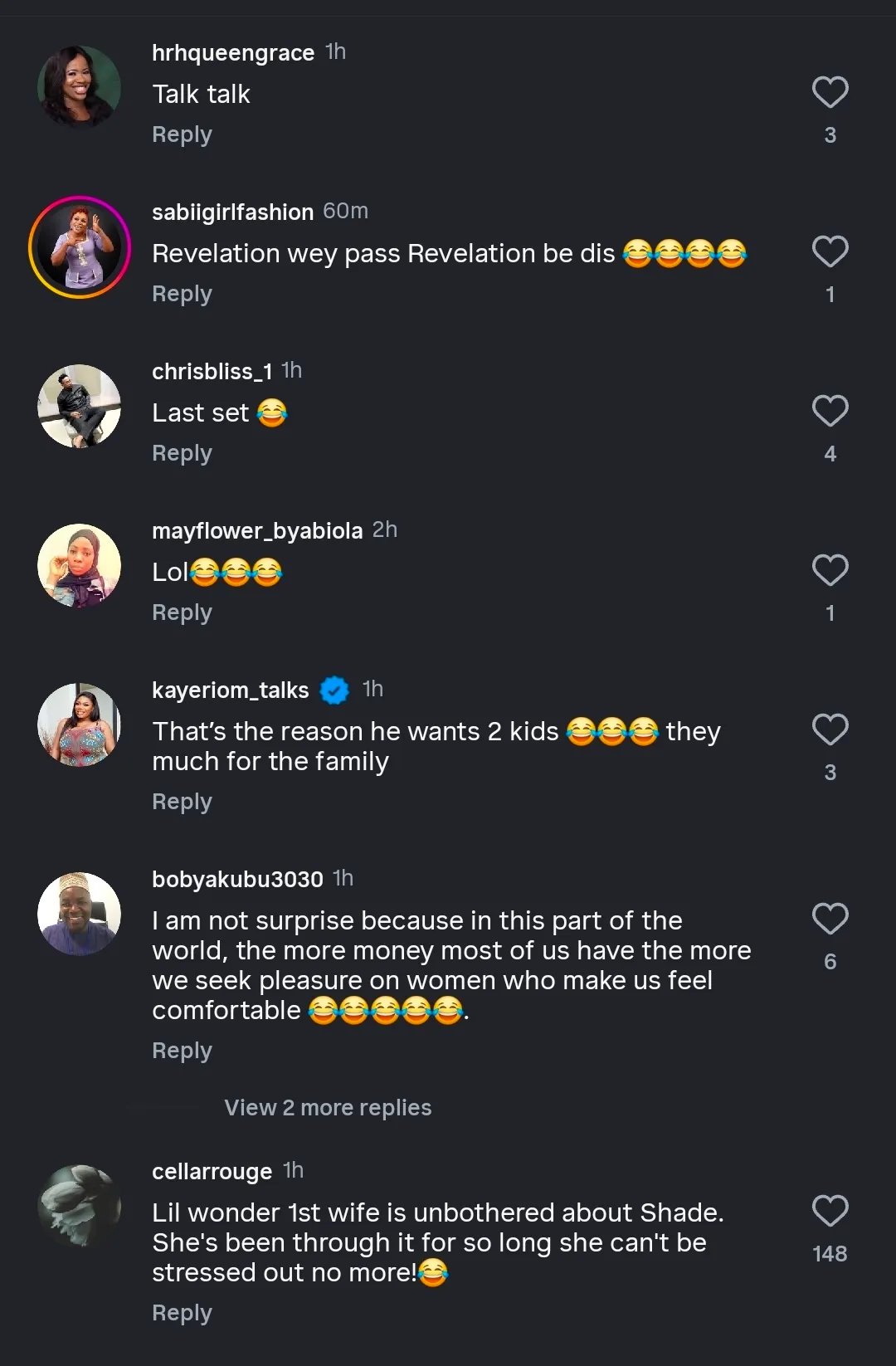Open mayflower_byabiola's profile picture
896x1366 pixels.
tap(80, 565)
